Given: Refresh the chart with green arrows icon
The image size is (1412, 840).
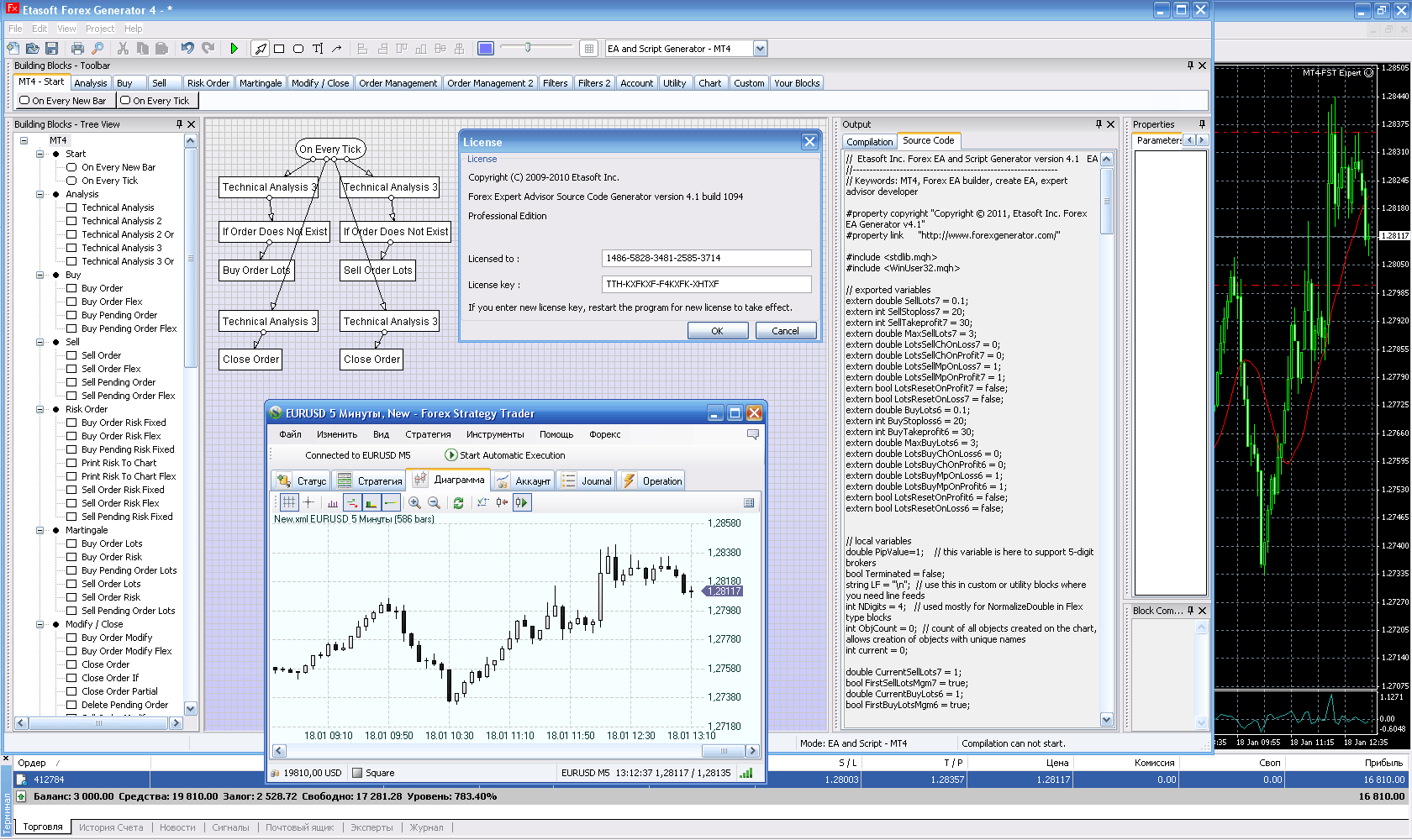Looking at the screenshot, I should pyautogui.click(x=458, y=502).
